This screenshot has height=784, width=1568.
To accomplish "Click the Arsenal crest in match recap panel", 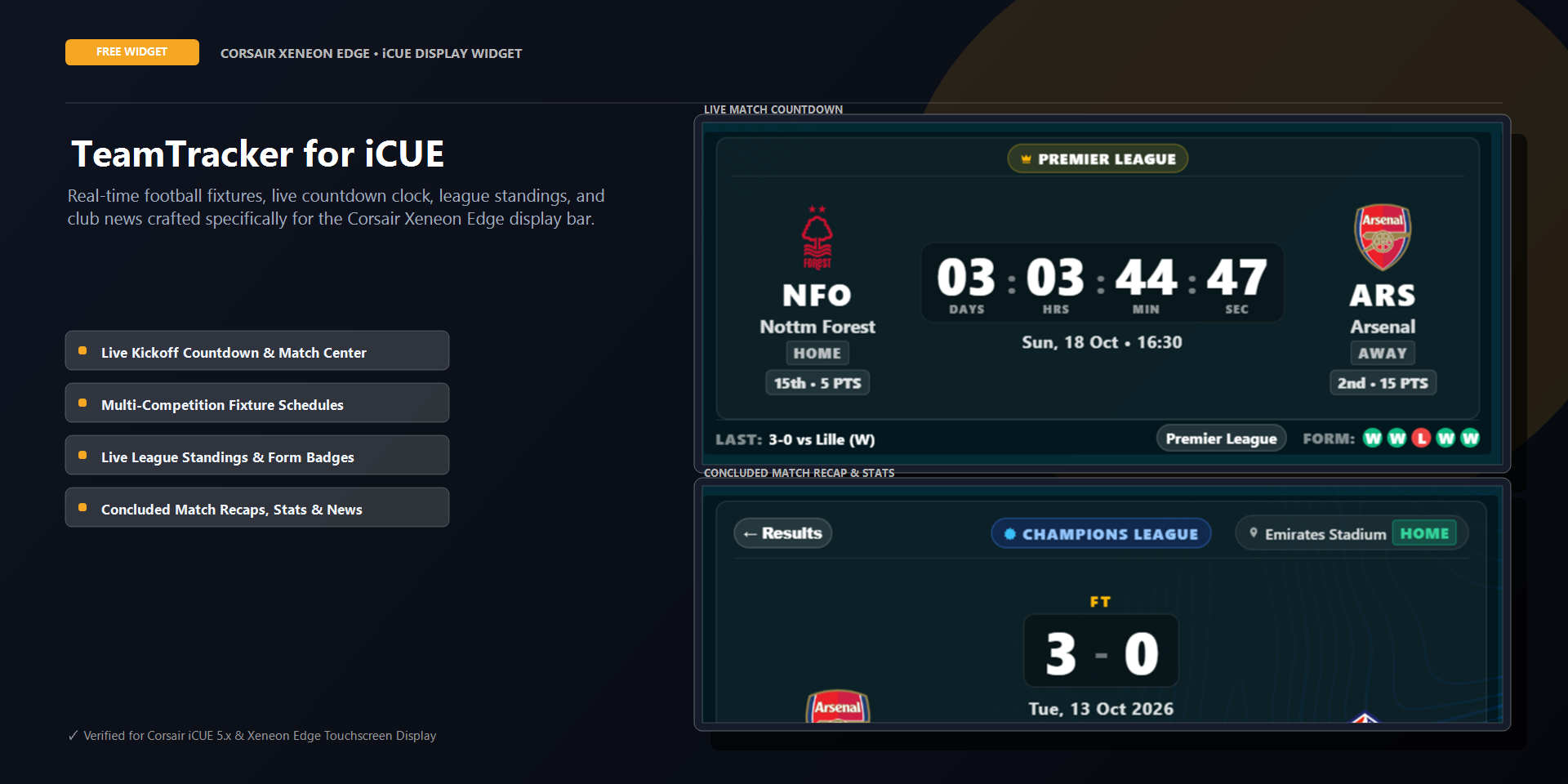I will pyautogui.click(x=838, y=707).
